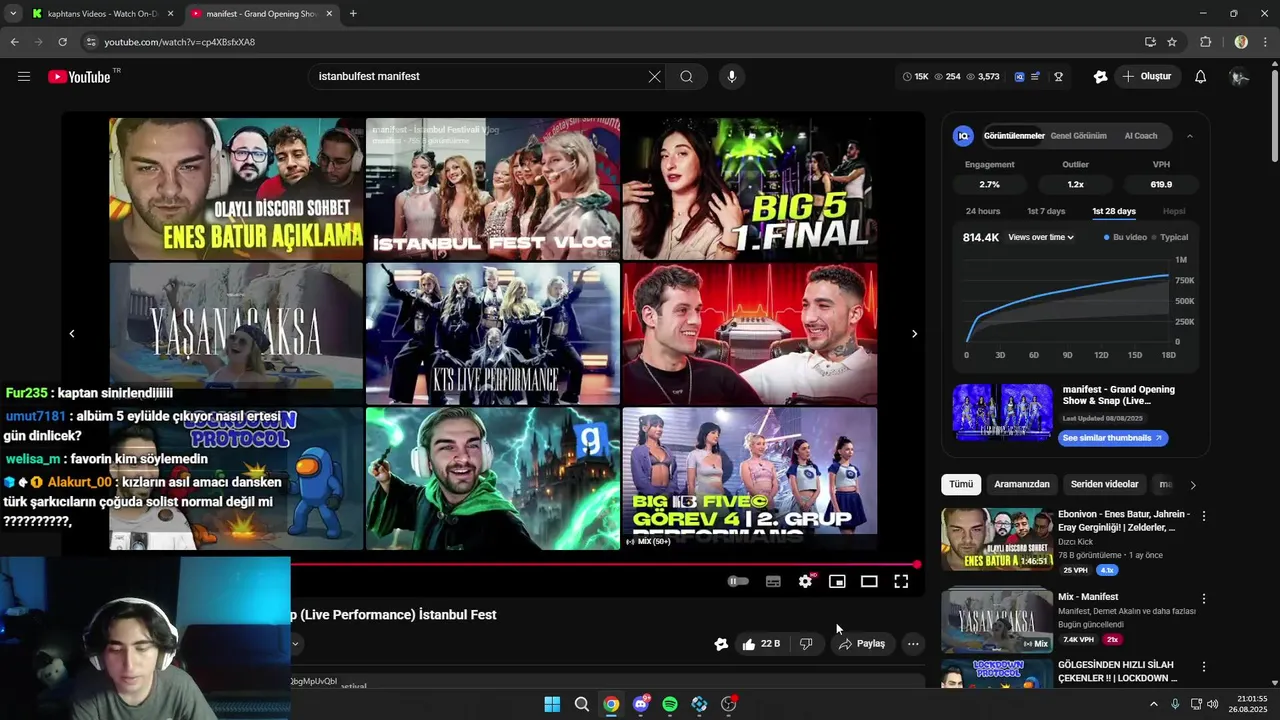Viewport: 1280px width, 720px height.
Task: Click 'See similar thumbnails' button
Action: click(x=1112, y=438)
